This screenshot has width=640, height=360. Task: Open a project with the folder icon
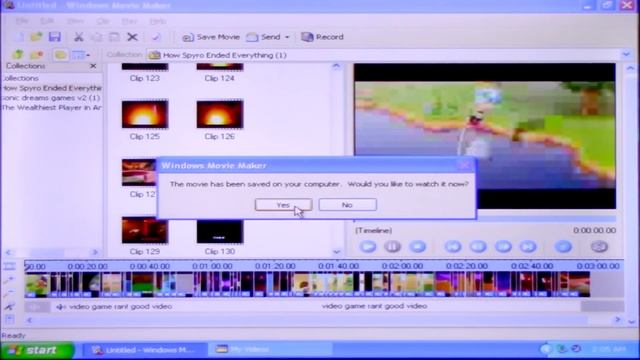pos(36,37)
